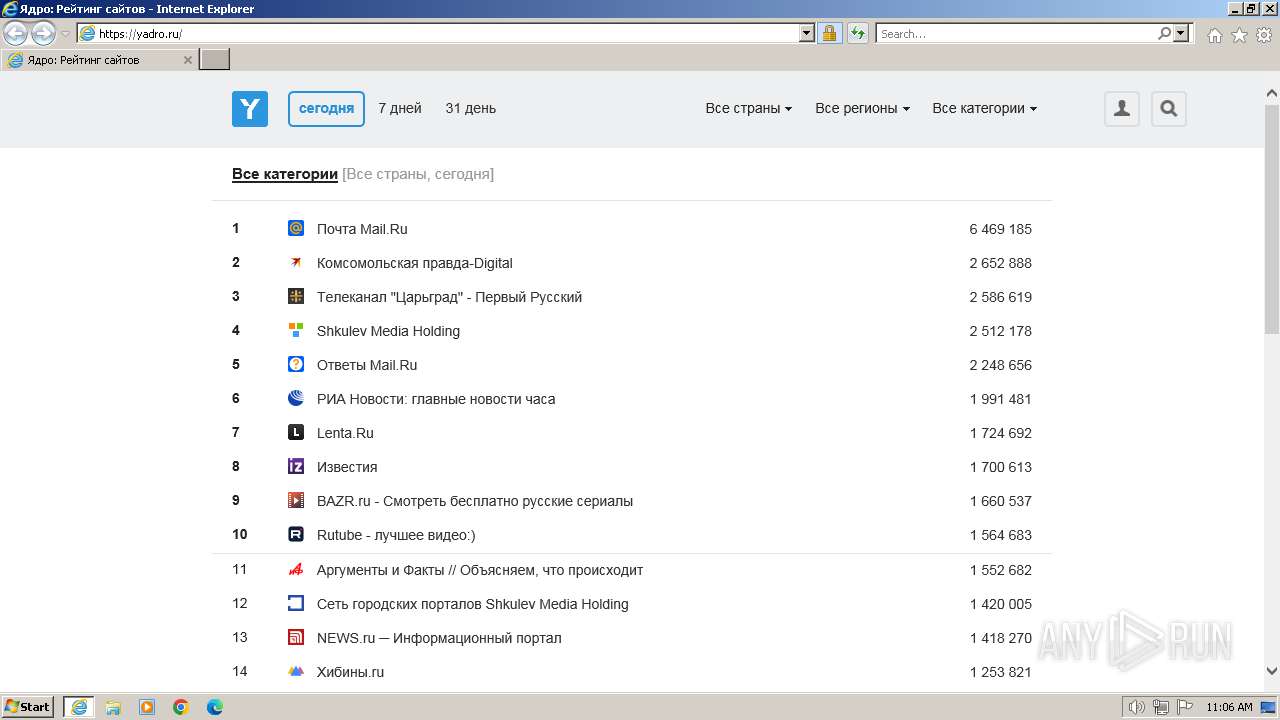Image resolution: width=1280 pixels, height=720 pixels.
Task: Switch period to 31 день
Action: [471, 108]
